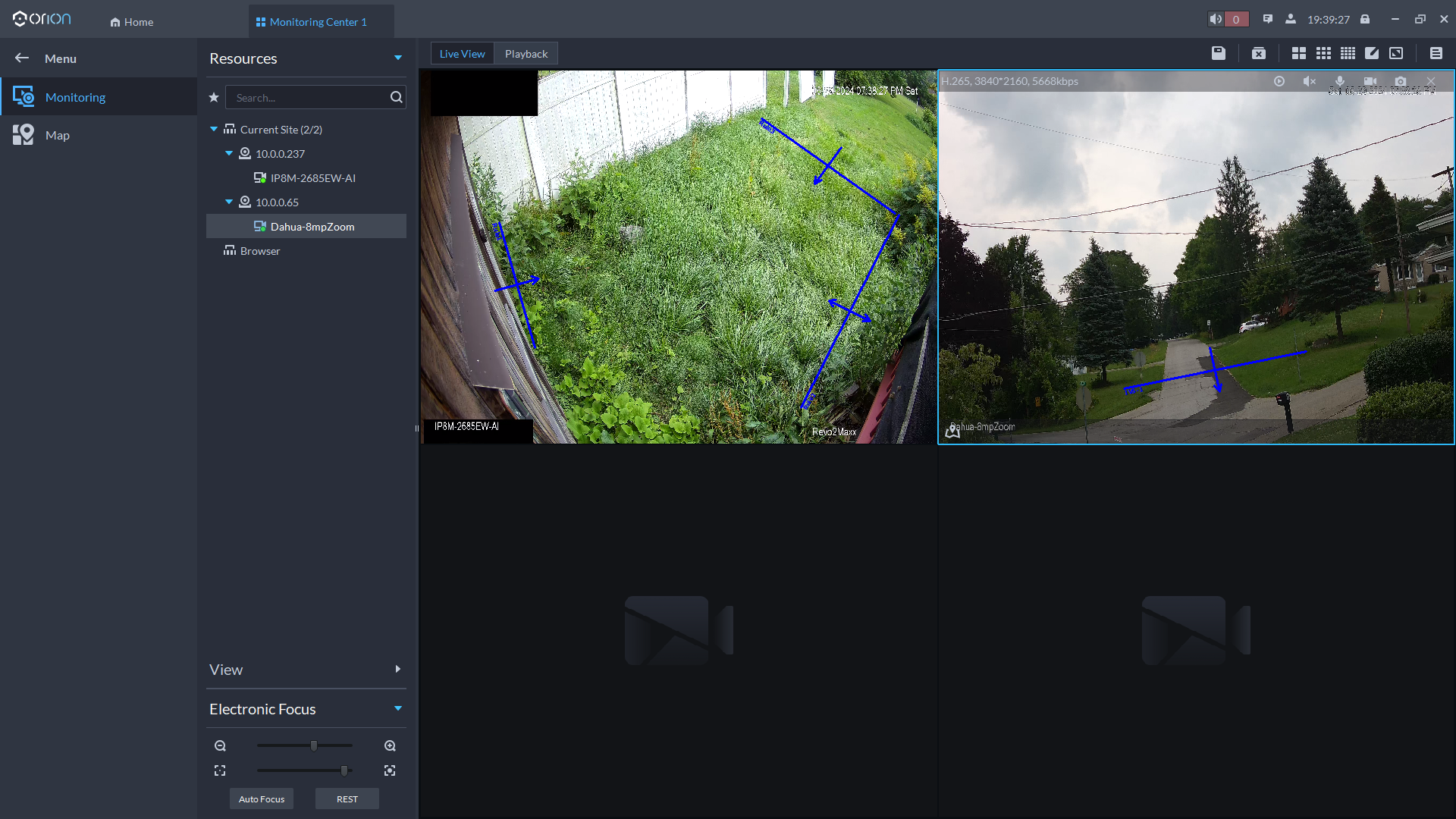The width and height of the screenshot is (1456, 819).
Task: Open the user account icon
Action: pos(1291,19)
